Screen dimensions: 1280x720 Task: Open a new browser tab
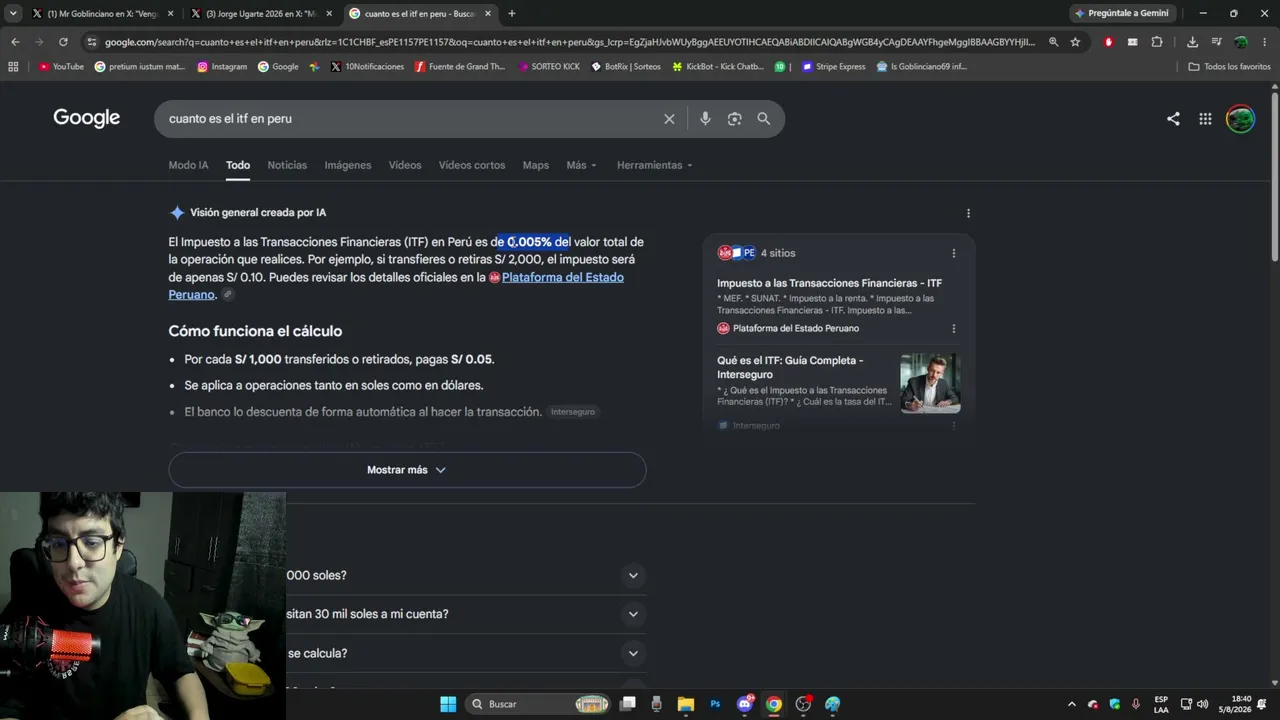coord(512,13)
